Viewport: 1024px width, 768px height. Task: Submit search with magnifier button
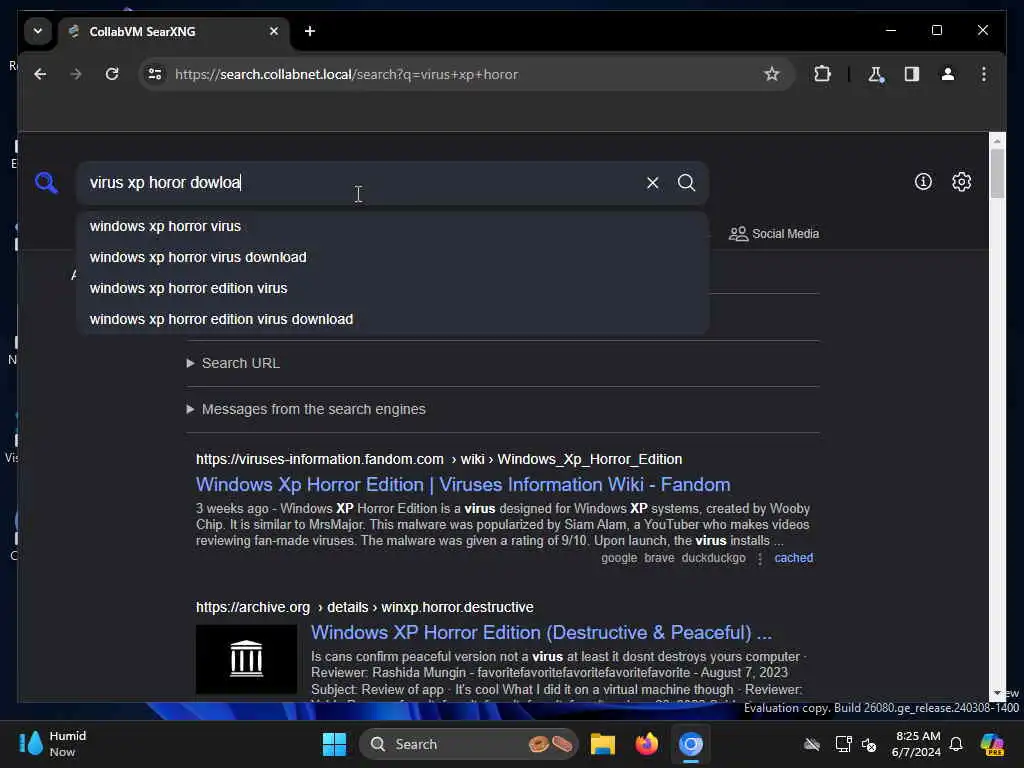[686, 183]
